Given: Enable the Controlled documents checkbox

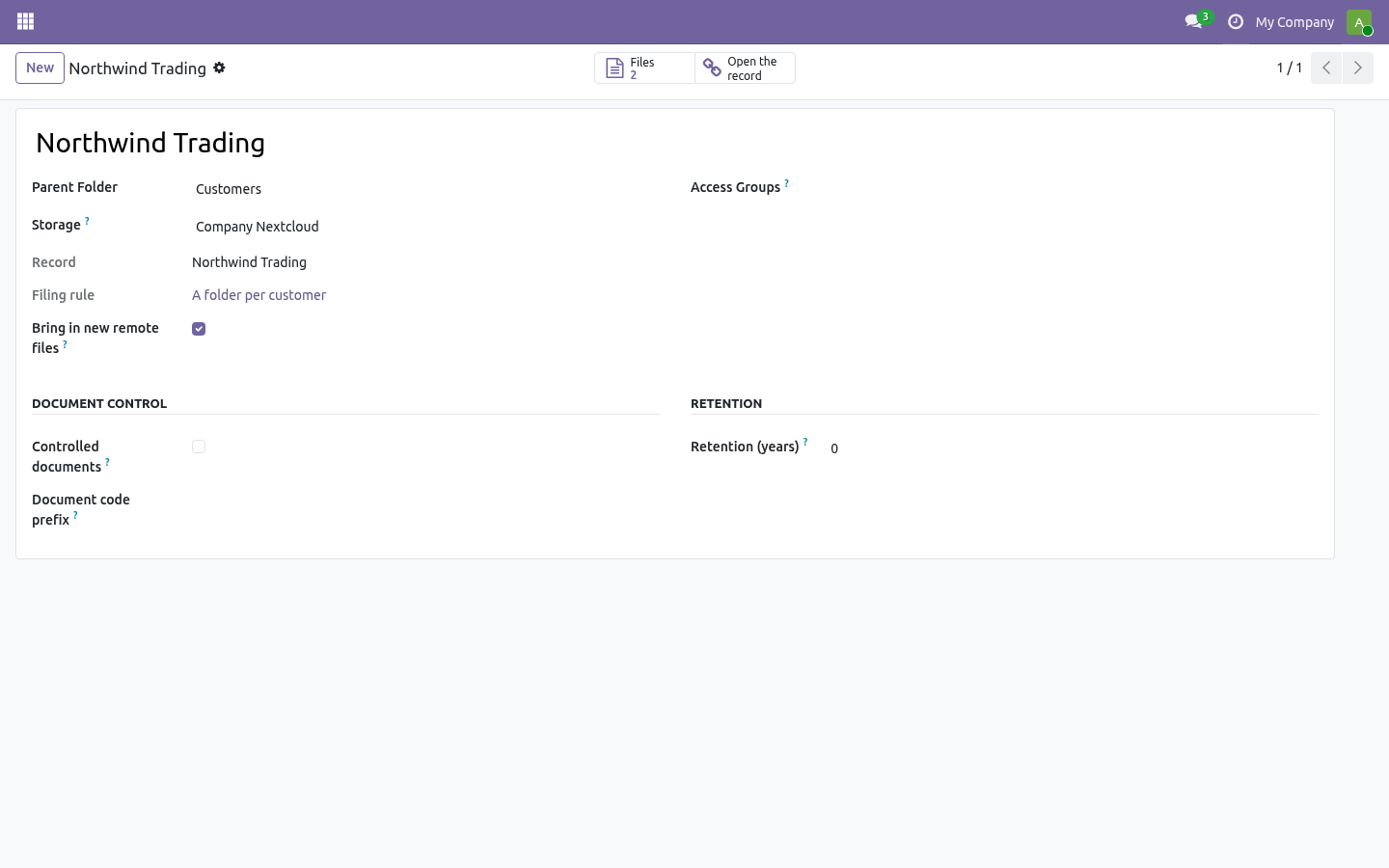Looking at the screenshot, I should 199,447.
